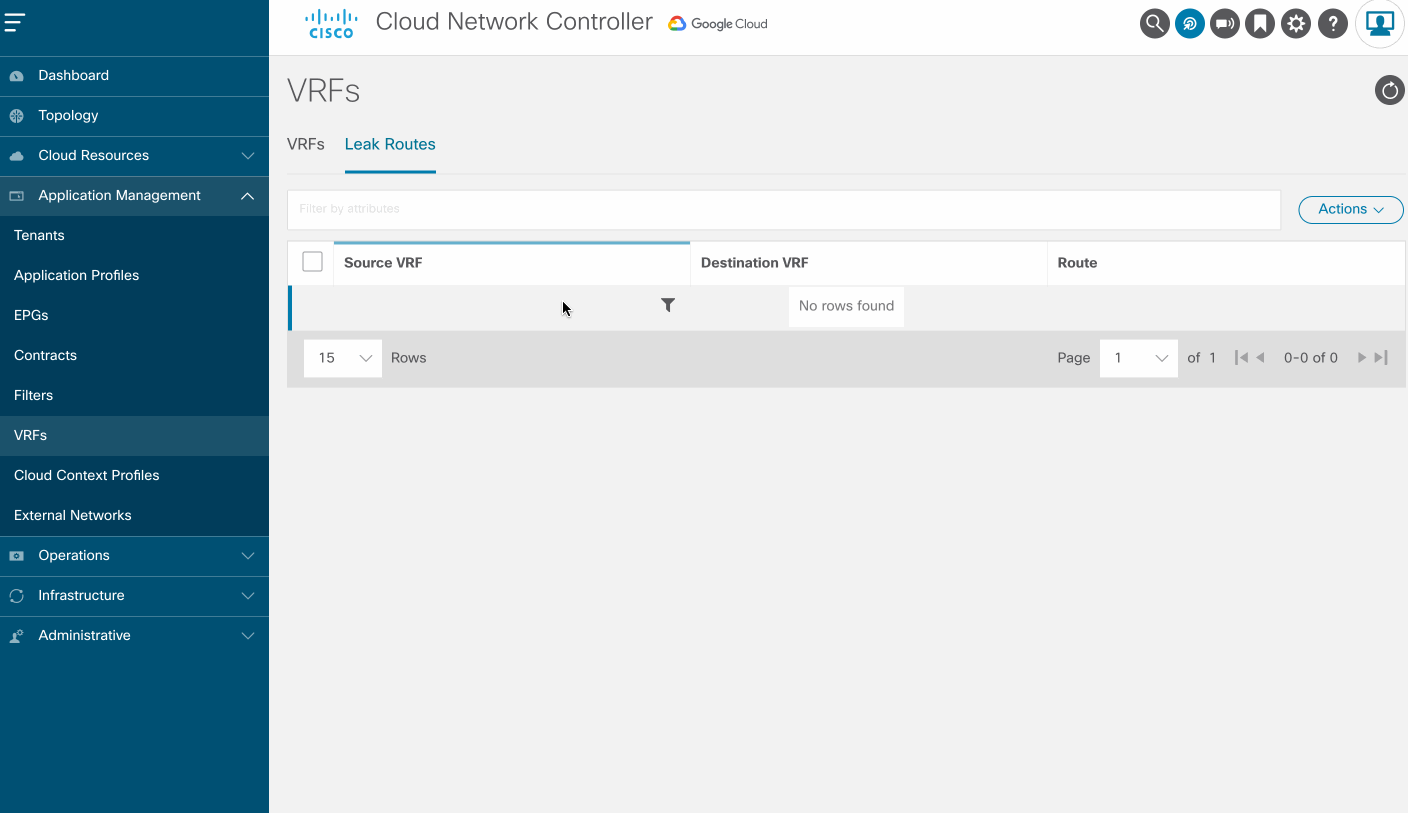The width and height of the screenshot is (1408, 813).
Task: Open the bookmark icon in header
Action: [1260, 24]
